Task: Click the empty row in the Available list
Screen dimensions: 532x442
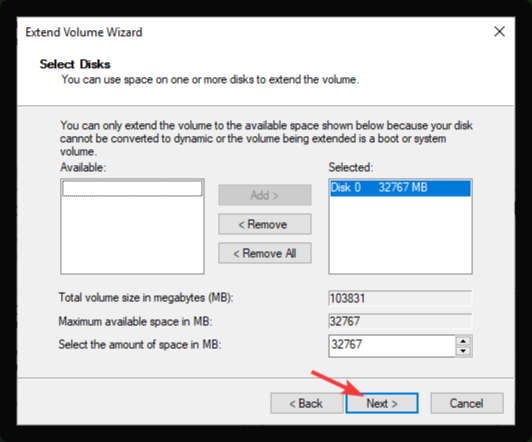Action: coord(132,188)
